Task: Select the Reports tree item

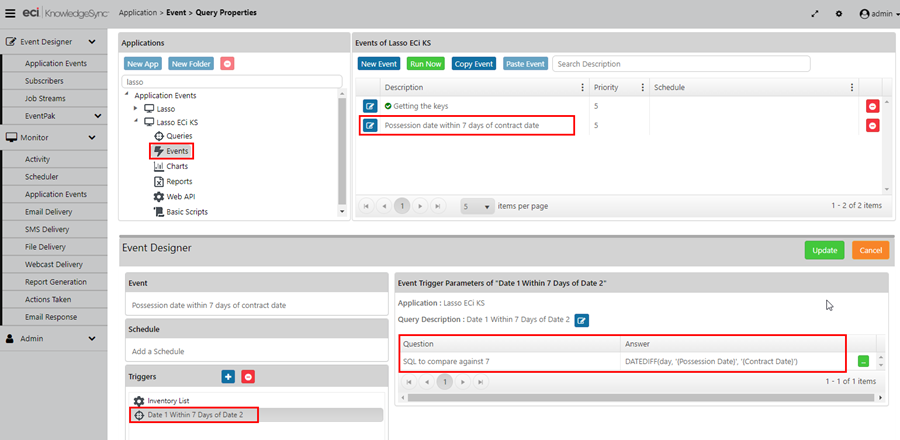Action: 173,181
